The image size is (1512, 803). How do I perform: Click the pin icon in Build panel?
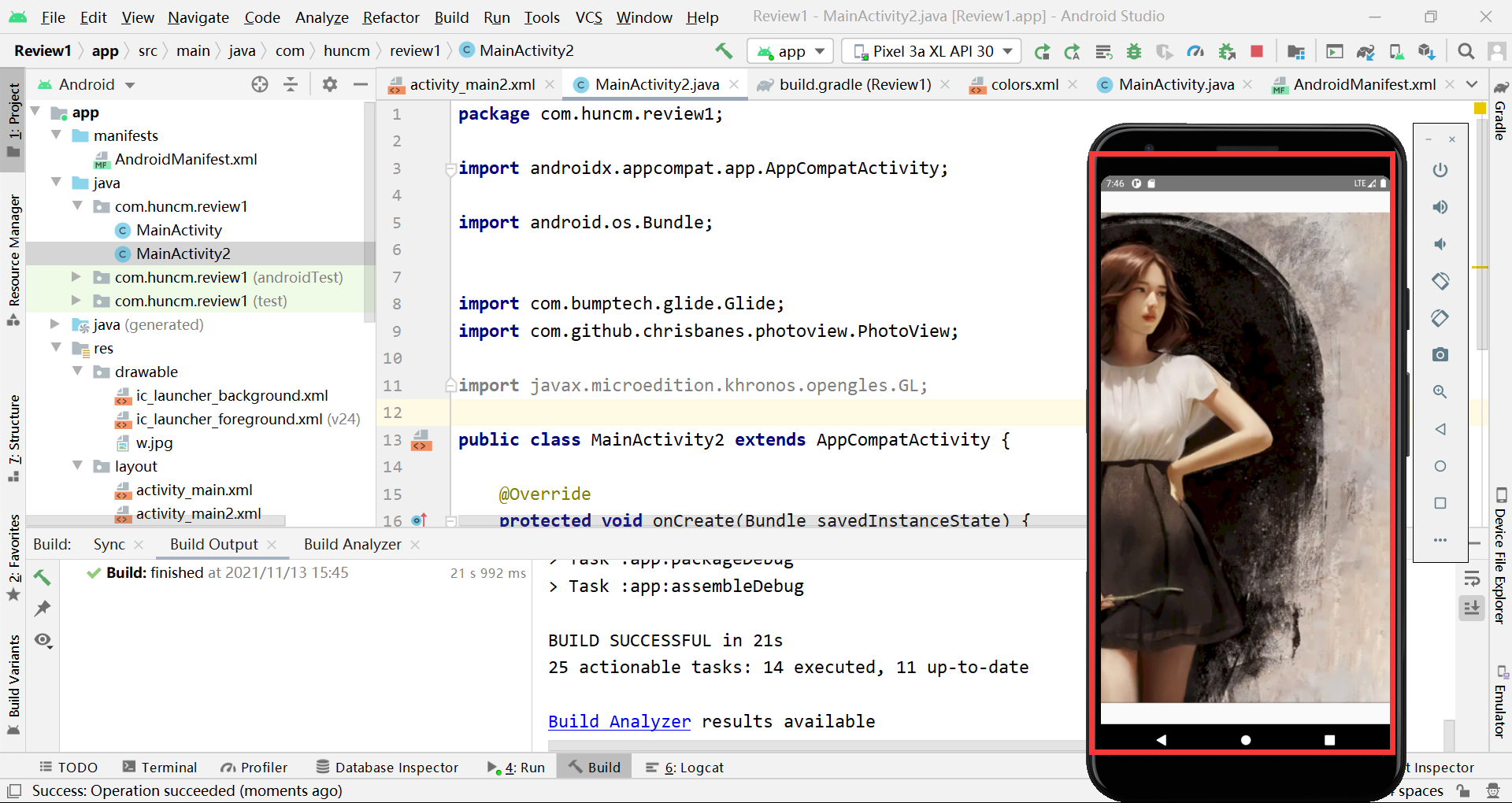click(x=43, y=609)
